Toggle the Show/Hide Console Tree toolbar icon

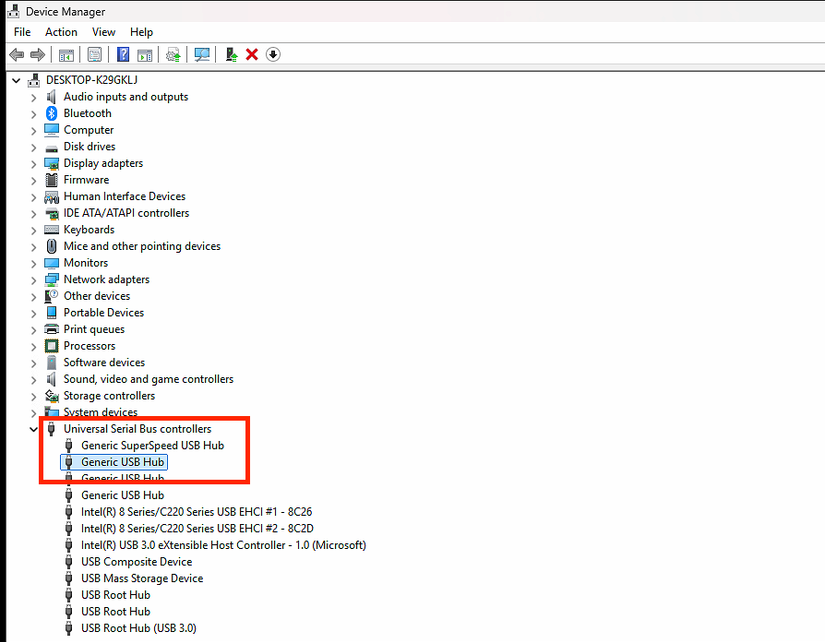(x=66, y=55)
